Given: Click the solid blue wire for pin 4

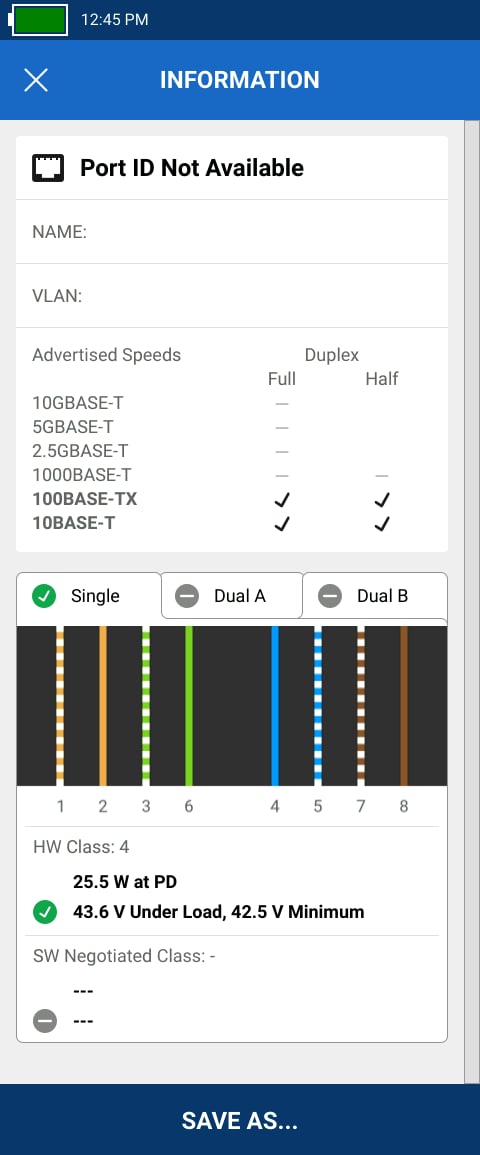Looking at the screenshot, I should click(275, 706).
